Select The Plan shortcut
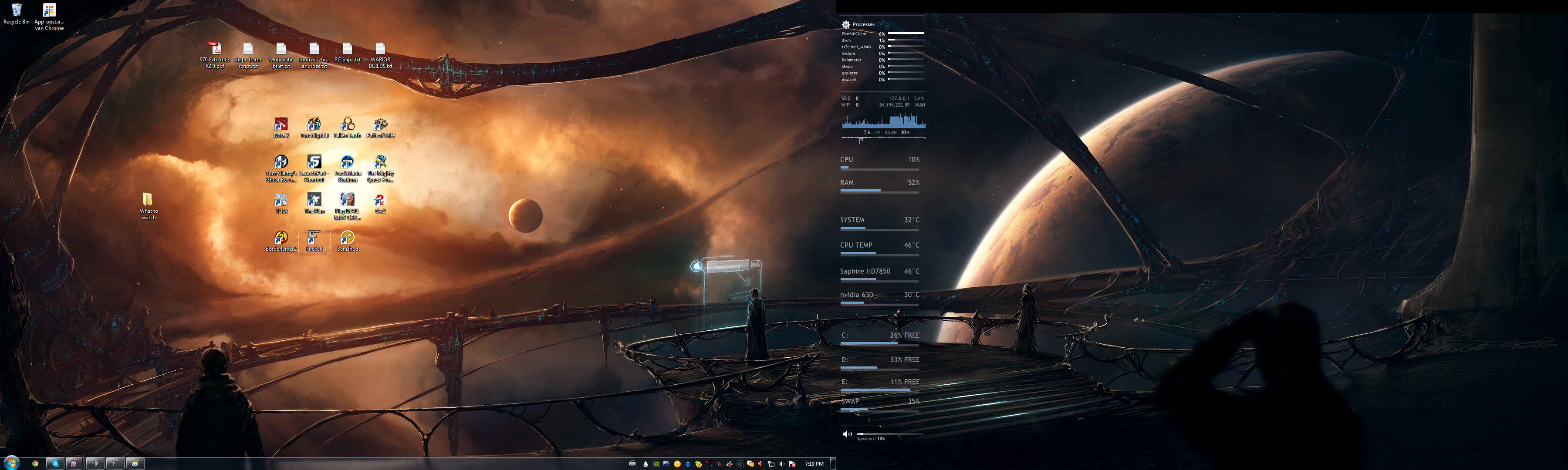The image size is (1568, 470). point(314,203)
